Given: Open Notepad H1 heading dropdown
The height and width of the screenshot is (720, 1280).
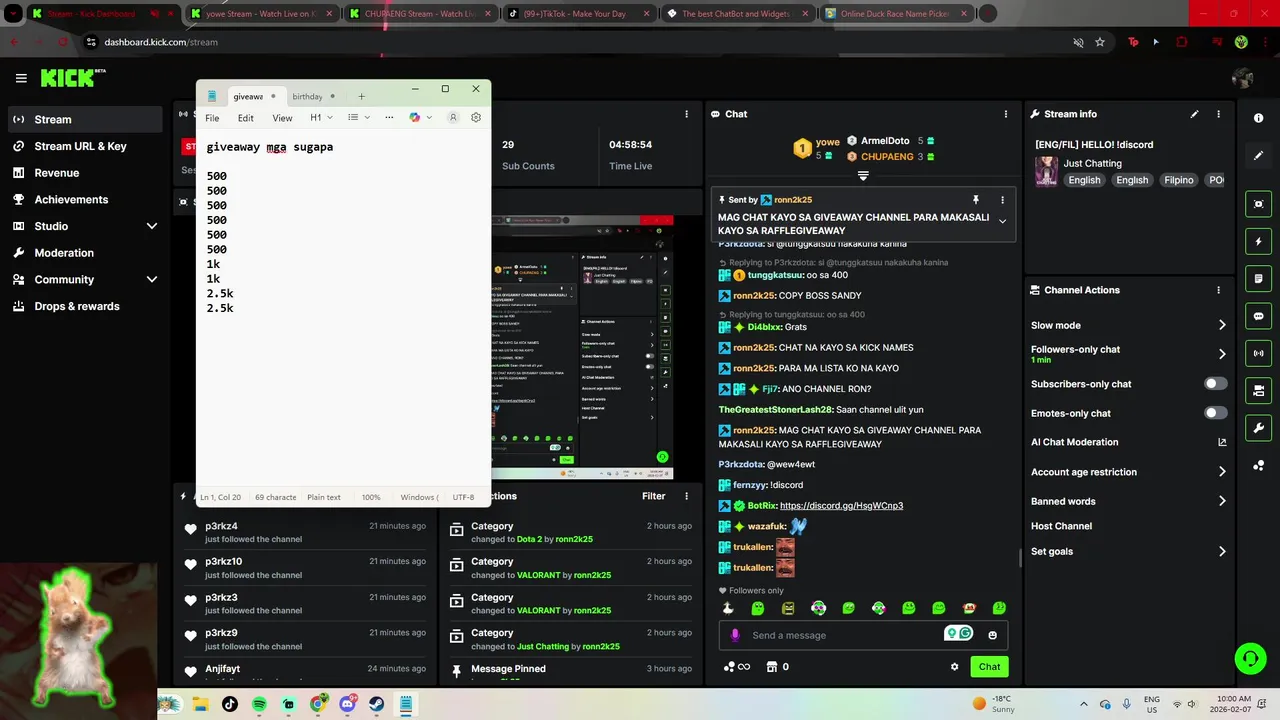Looking at the screenshot, I should point(321,117).
